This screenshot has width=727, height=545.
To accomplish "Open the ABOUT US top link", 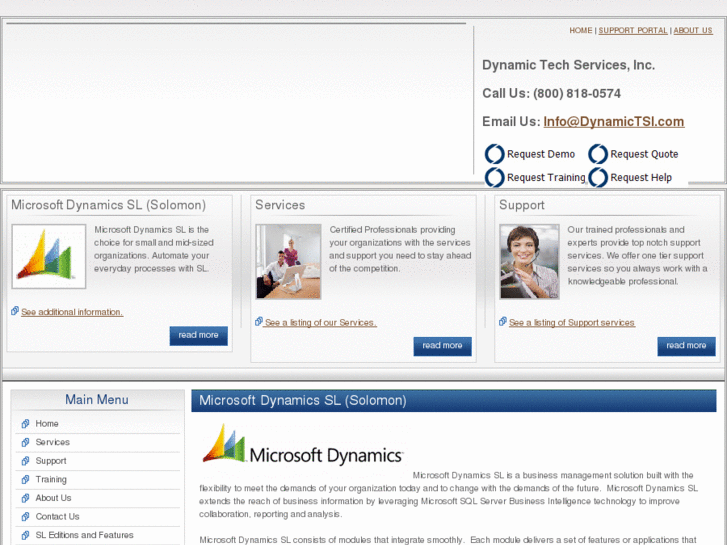I will pos(693,30).
